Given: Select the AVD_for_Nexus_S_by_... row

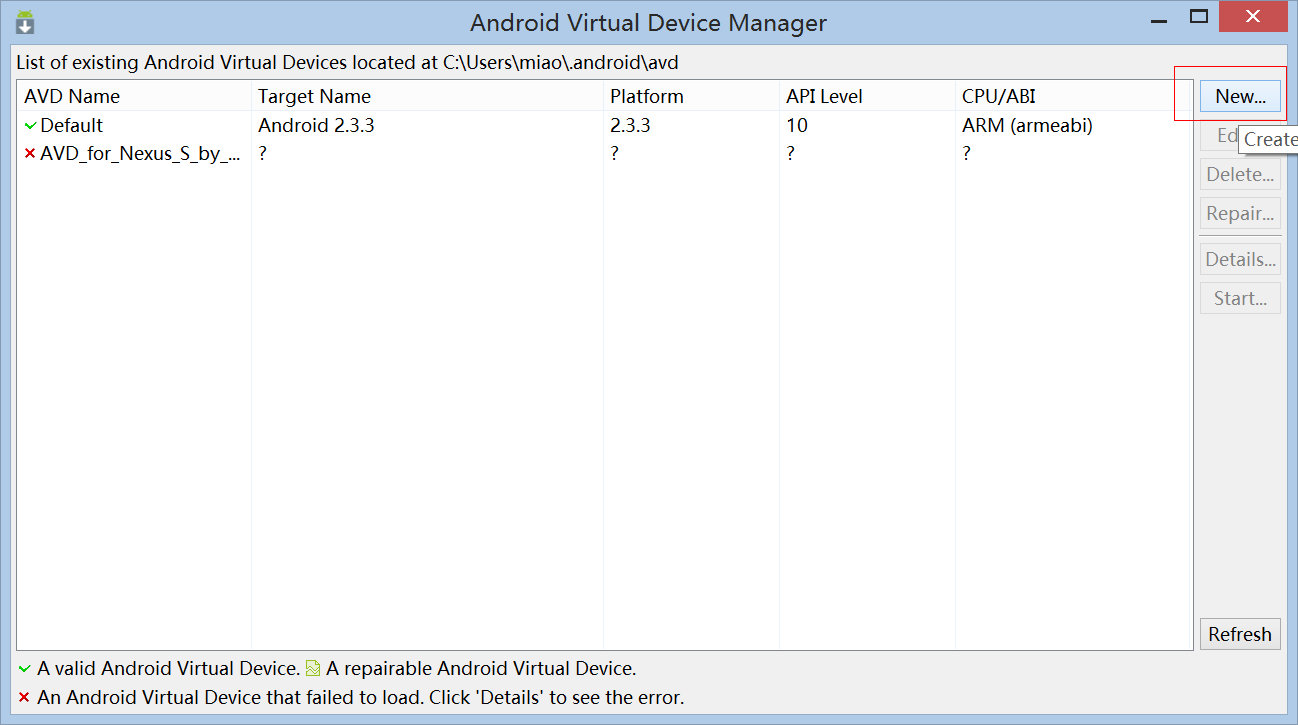Looking at the screenshot, I should pos(604,154).
